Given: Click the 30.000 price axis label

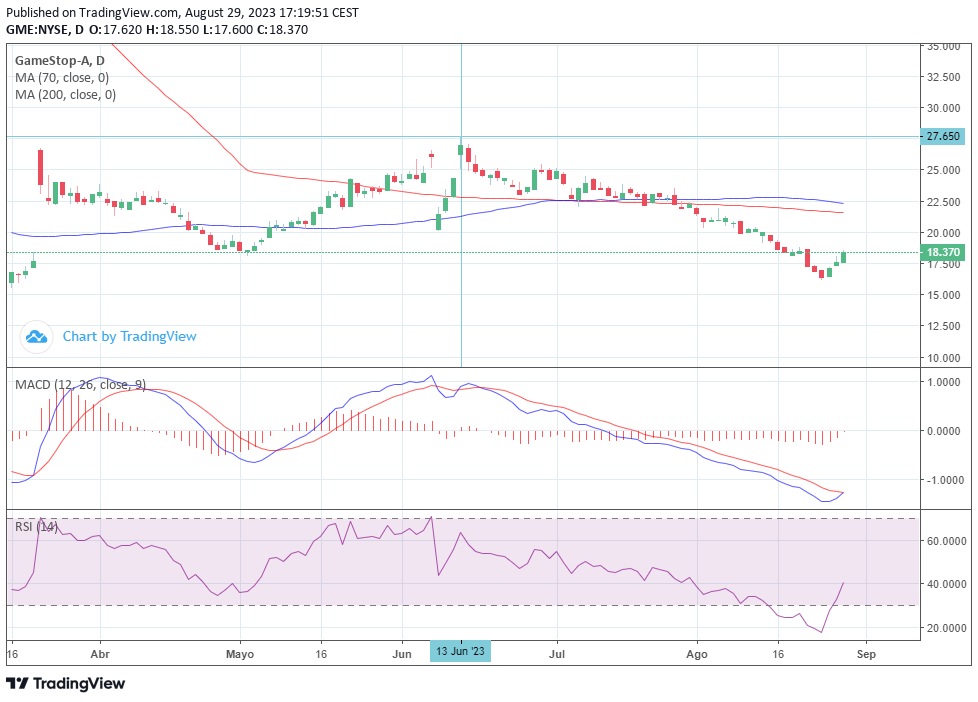Looking at the screenshot, I should tap(943, 107).
